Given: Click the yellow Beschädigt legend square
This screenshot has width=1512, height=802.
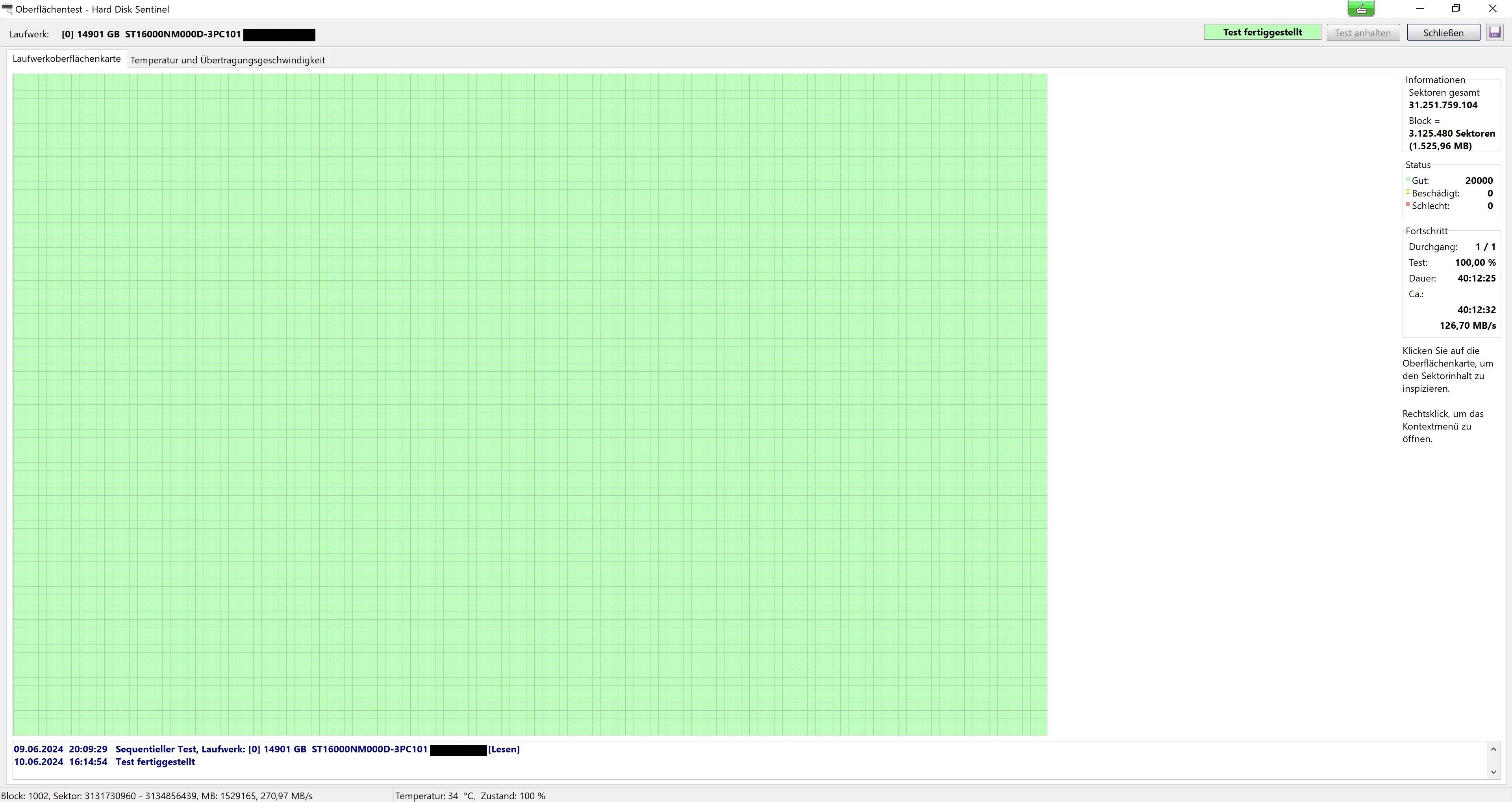Looking at the screenshot, I should (x=1408, y=192).
